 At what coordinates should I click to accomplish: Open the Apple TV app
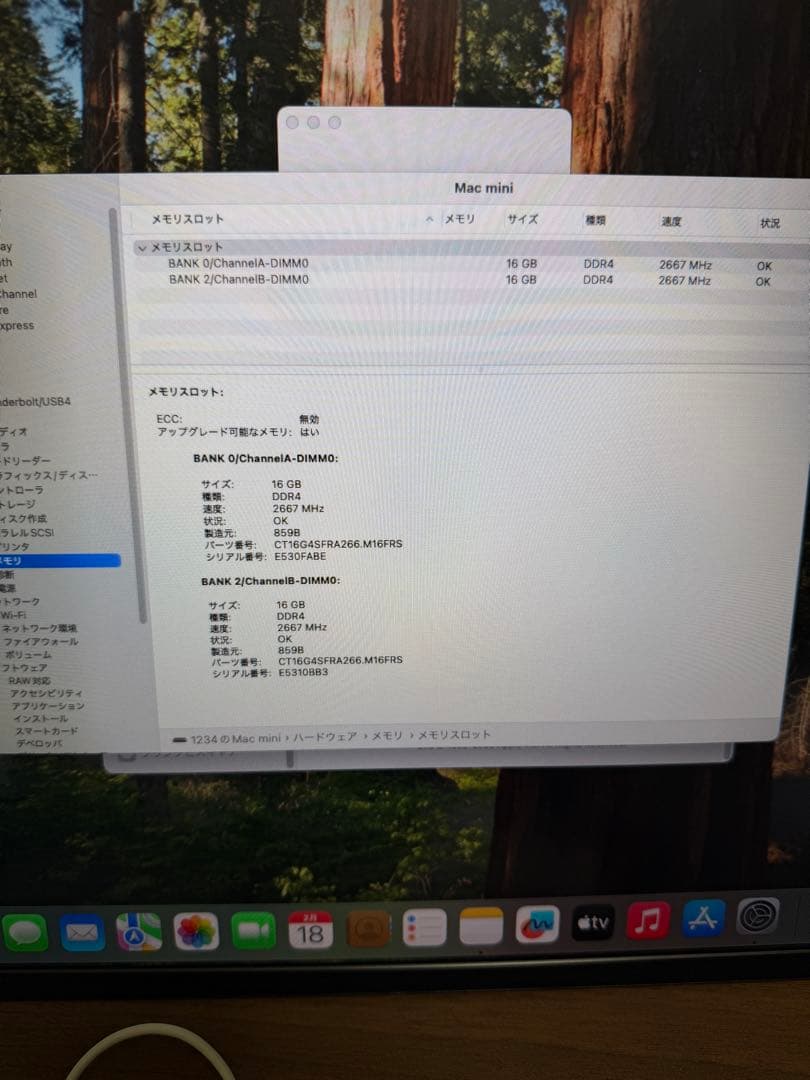pos(592,922)
